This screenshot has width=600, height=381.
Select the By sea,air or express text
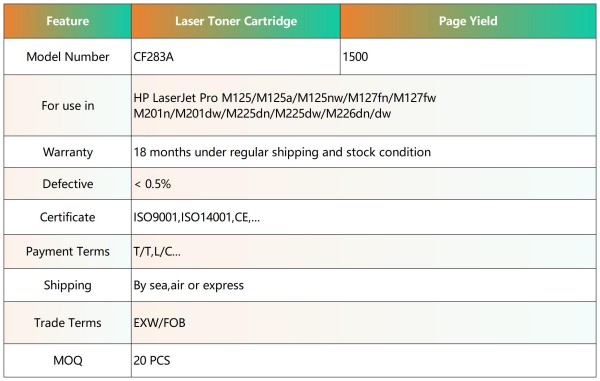click(x=188, y=285)
